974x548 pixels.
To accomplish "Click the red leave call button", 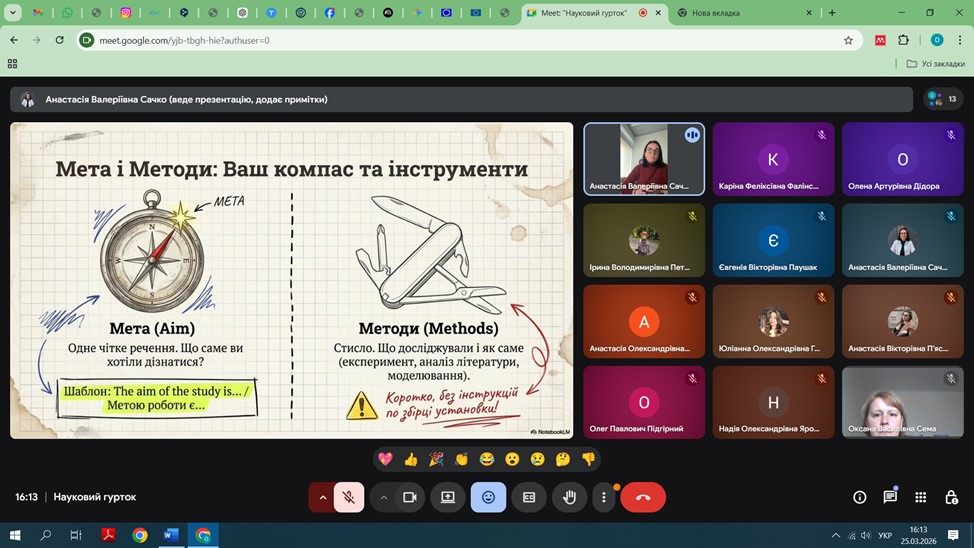I will [x=643, y=497].
